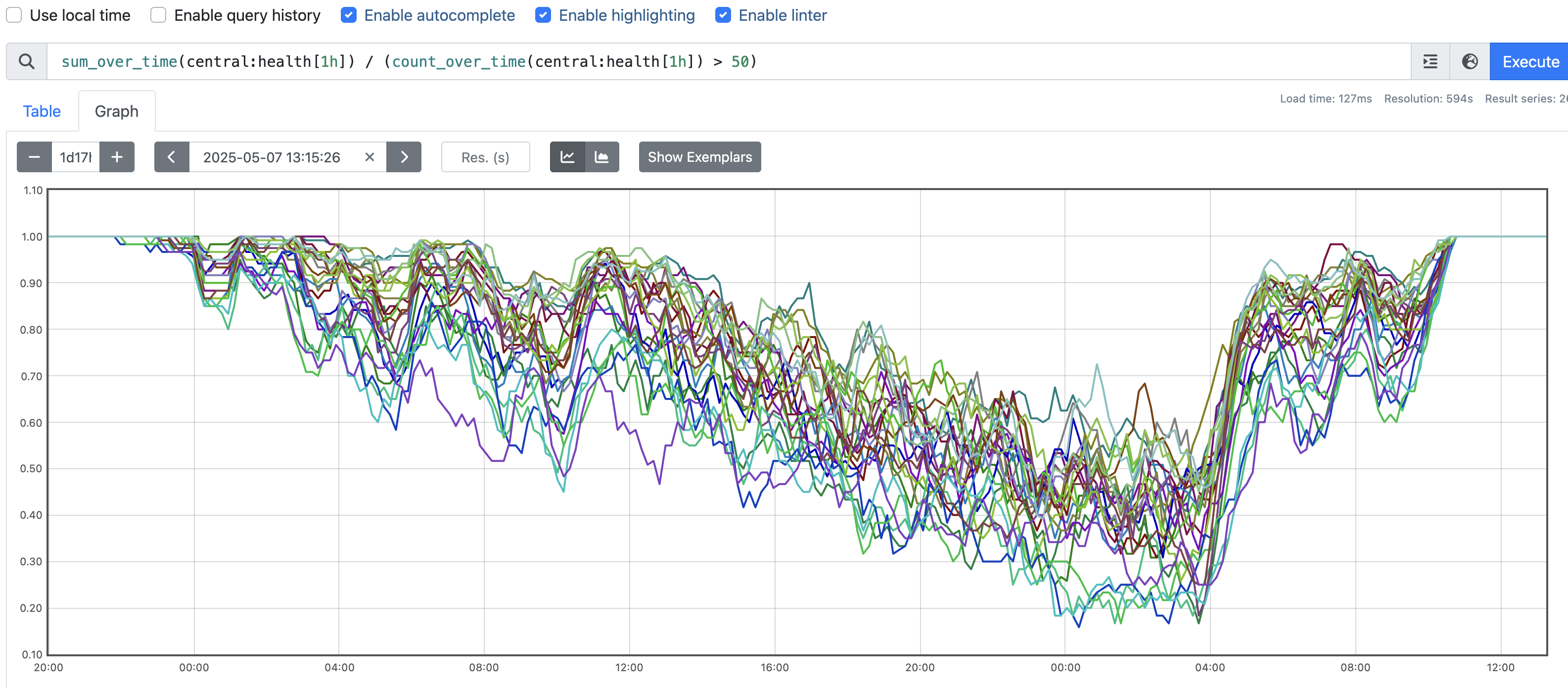1568x688 pixels.
Task: Switch to stacked area chart mode
Action: pos(601,157)
